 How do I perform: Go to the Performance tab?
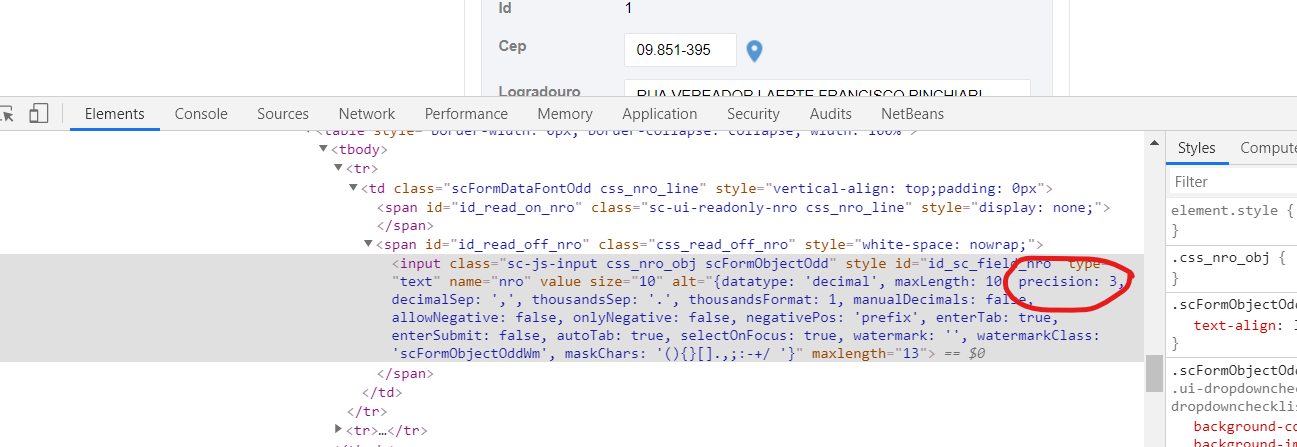coord(465,114)
